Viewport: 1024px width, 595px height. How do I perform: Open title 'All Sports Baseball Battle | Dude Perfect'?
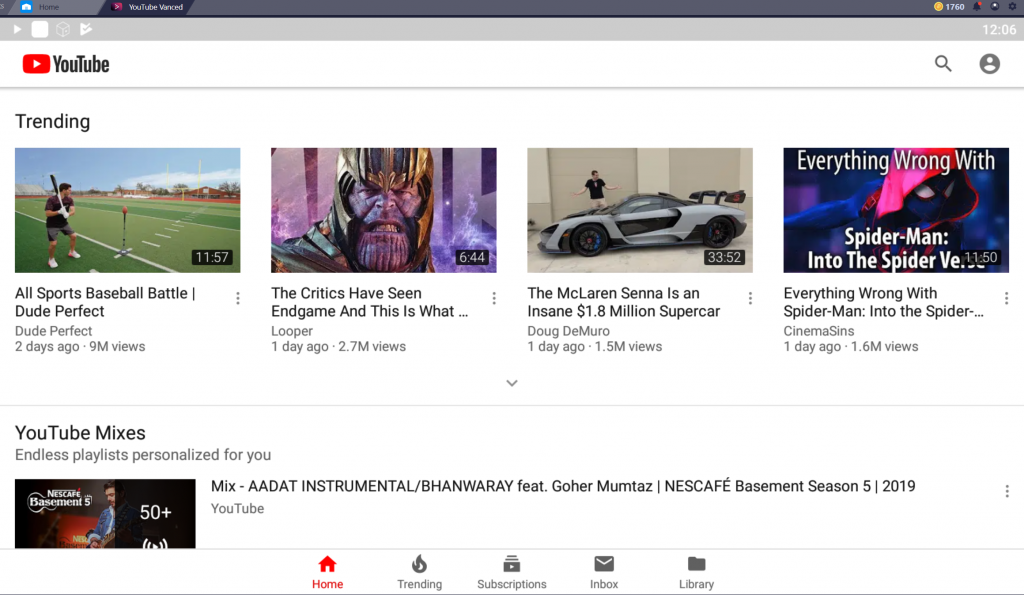point(105,302)
